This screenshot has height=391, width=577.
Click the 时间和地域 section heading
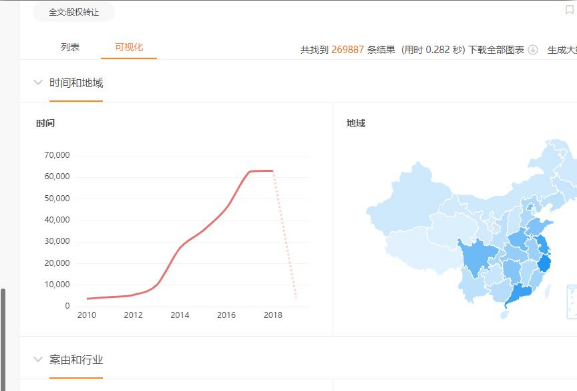click(x=76, y=83)
